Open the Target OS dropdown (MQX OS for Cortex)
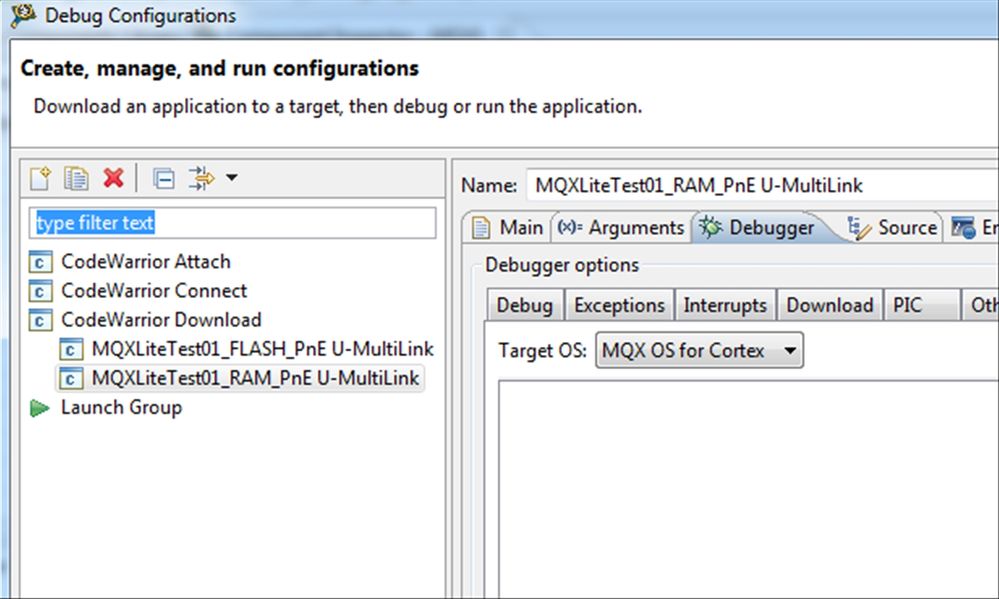Image resolution: width=999 pixels, height=599 pixels. [x=700, y=350]
